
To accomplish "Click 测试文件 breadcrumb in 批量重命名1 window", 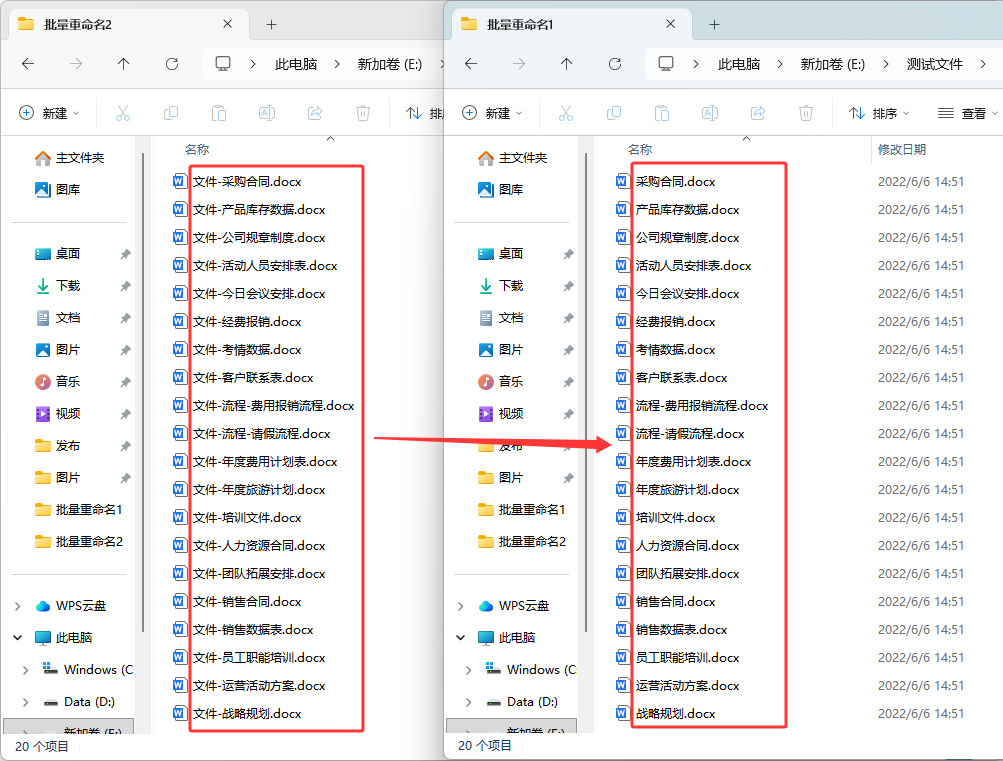I will pyautogui.click(x=934, y=64).
